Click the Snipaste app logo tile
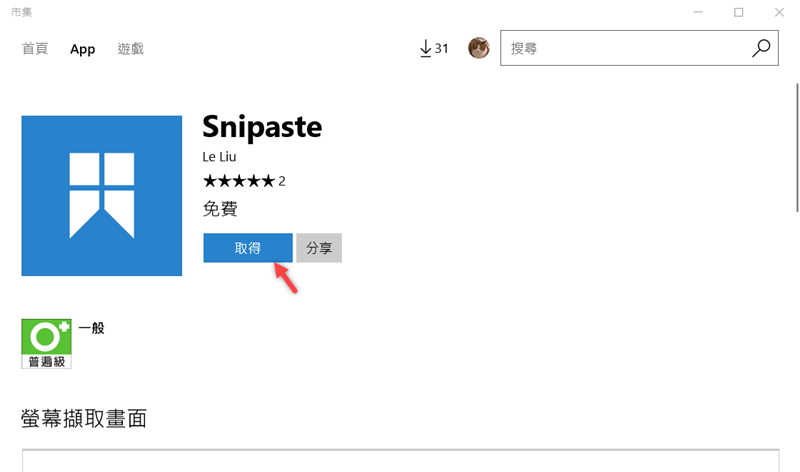Viewport: 800px width, 472px height. tap(102, 196)
